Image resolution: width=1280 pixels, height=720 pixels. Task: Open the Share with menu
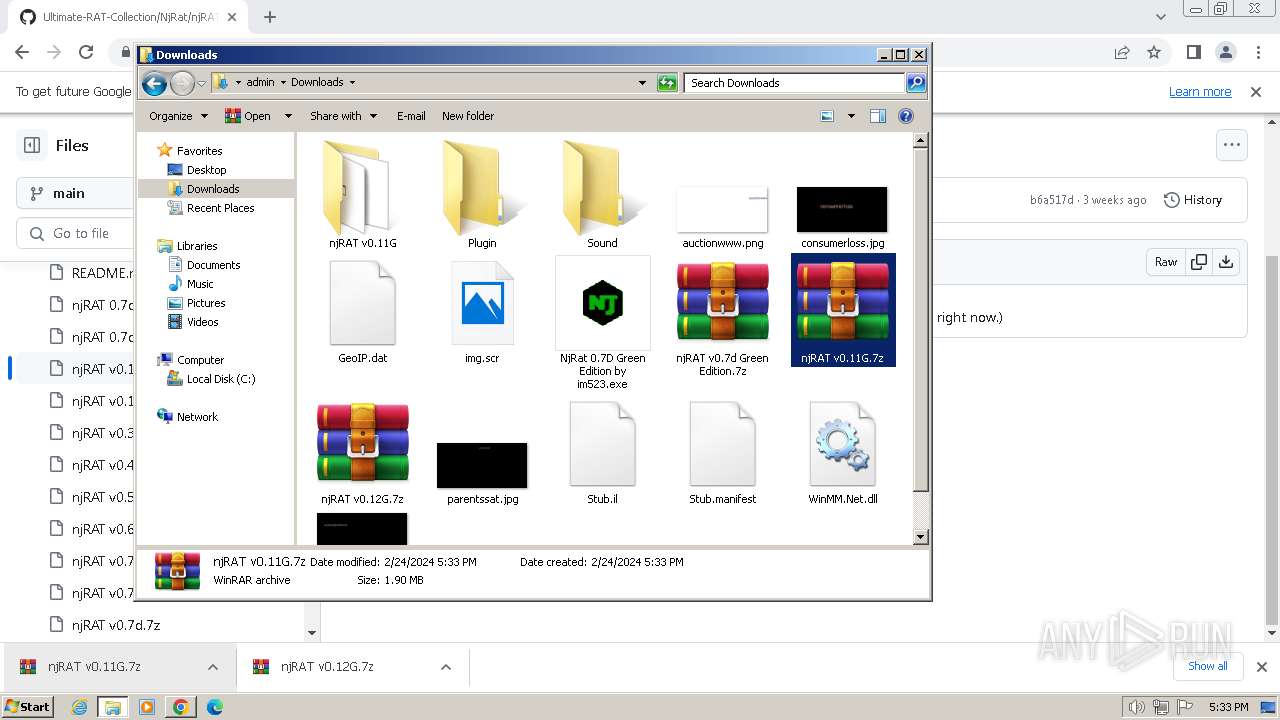pos(343,116)
